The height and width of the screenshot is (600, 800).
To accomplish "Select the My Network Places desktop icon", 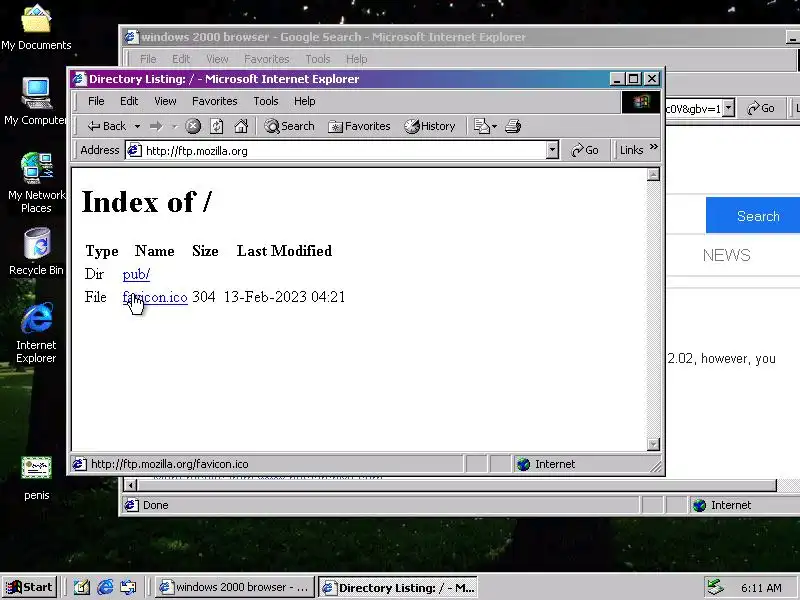I will tap(36, 183).
